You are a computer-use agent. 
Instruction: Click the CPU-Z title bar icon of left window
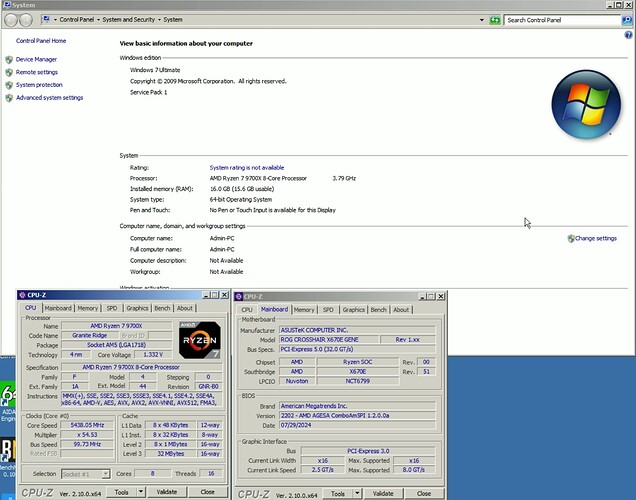(x=22, y=295)
